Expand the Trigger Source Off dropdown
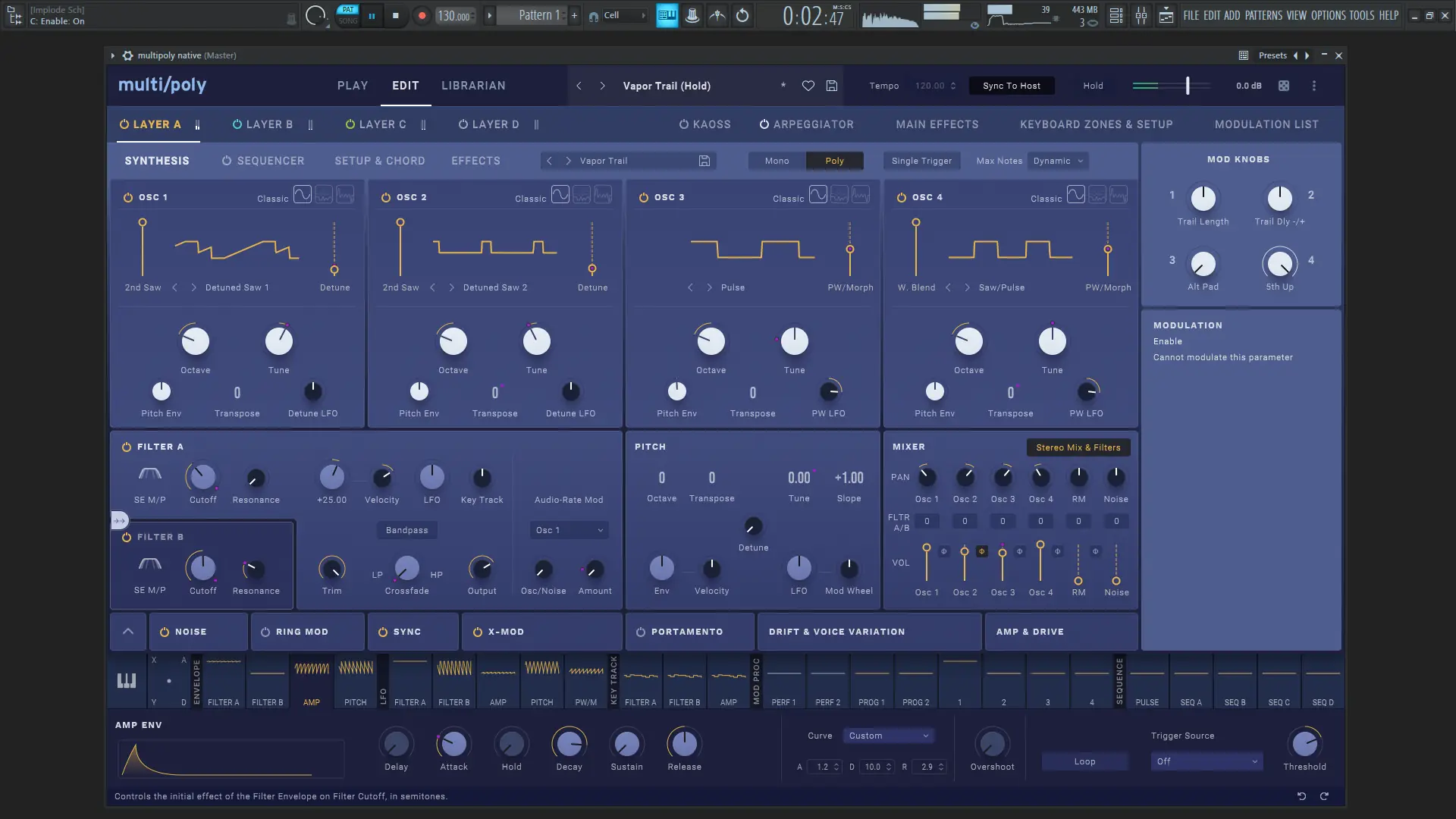 click(1206, 761)
